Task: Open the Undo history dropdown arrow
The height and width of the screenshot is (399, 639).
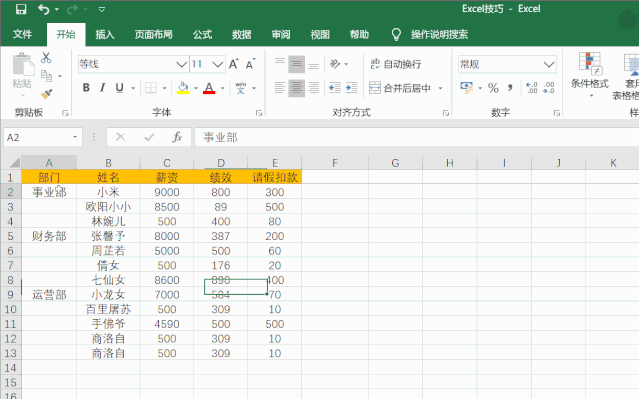Action: click(57, 9)
